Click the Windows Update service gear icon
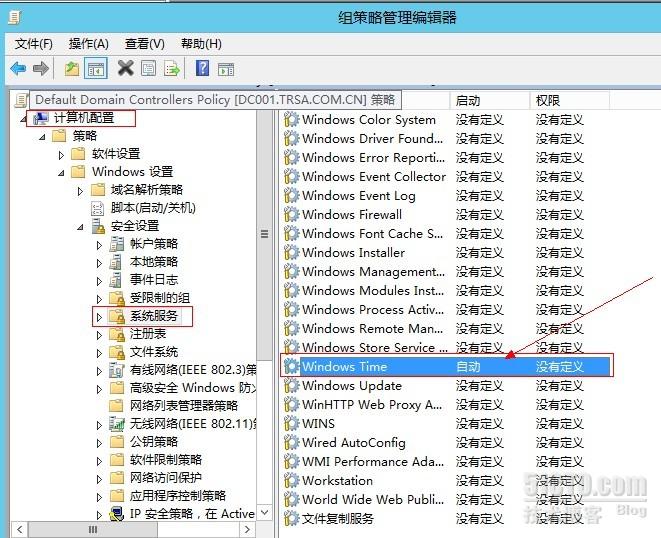Viewport: 661px width, 538px height. (x=291, y=385)
